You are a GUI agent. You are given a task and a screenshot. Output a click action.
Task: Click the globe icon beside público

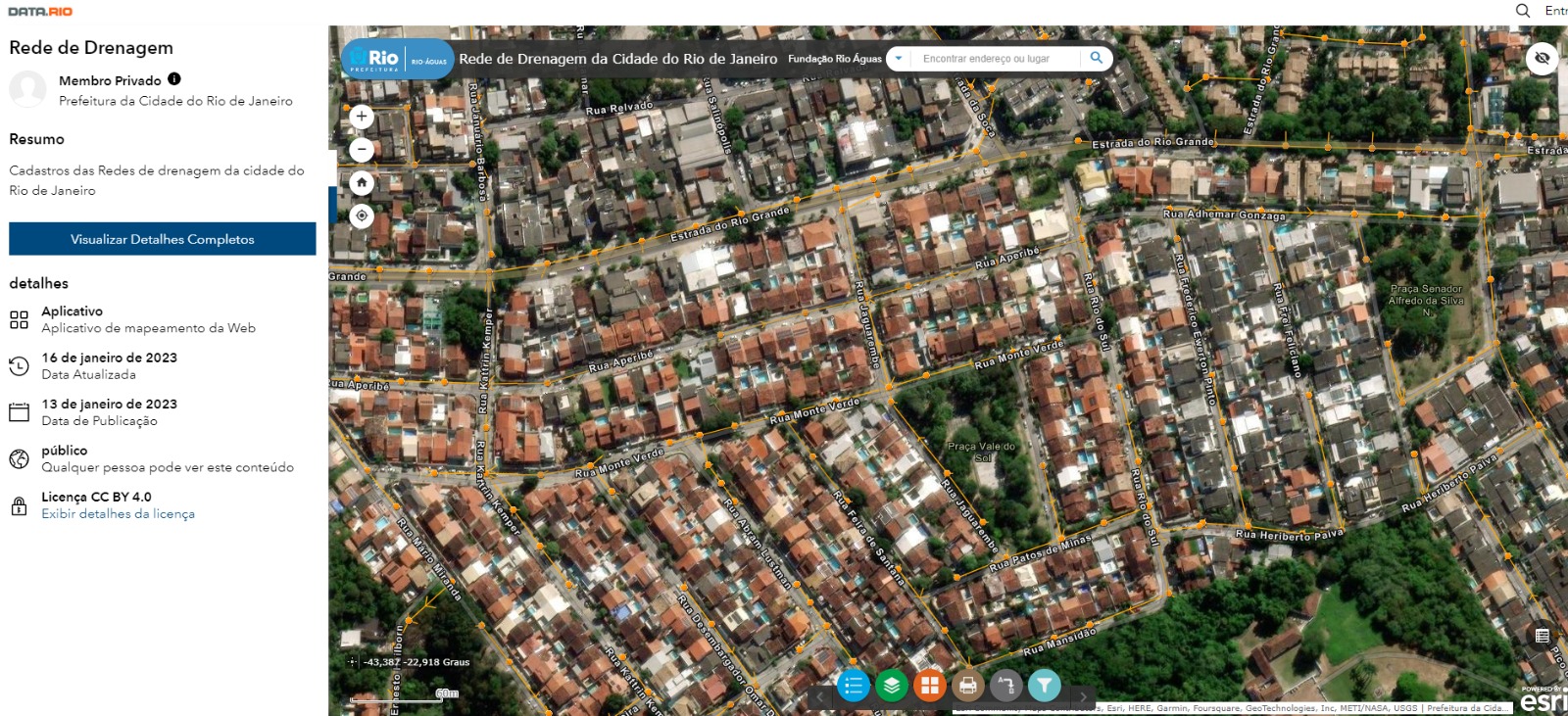[x=19, y=459]
